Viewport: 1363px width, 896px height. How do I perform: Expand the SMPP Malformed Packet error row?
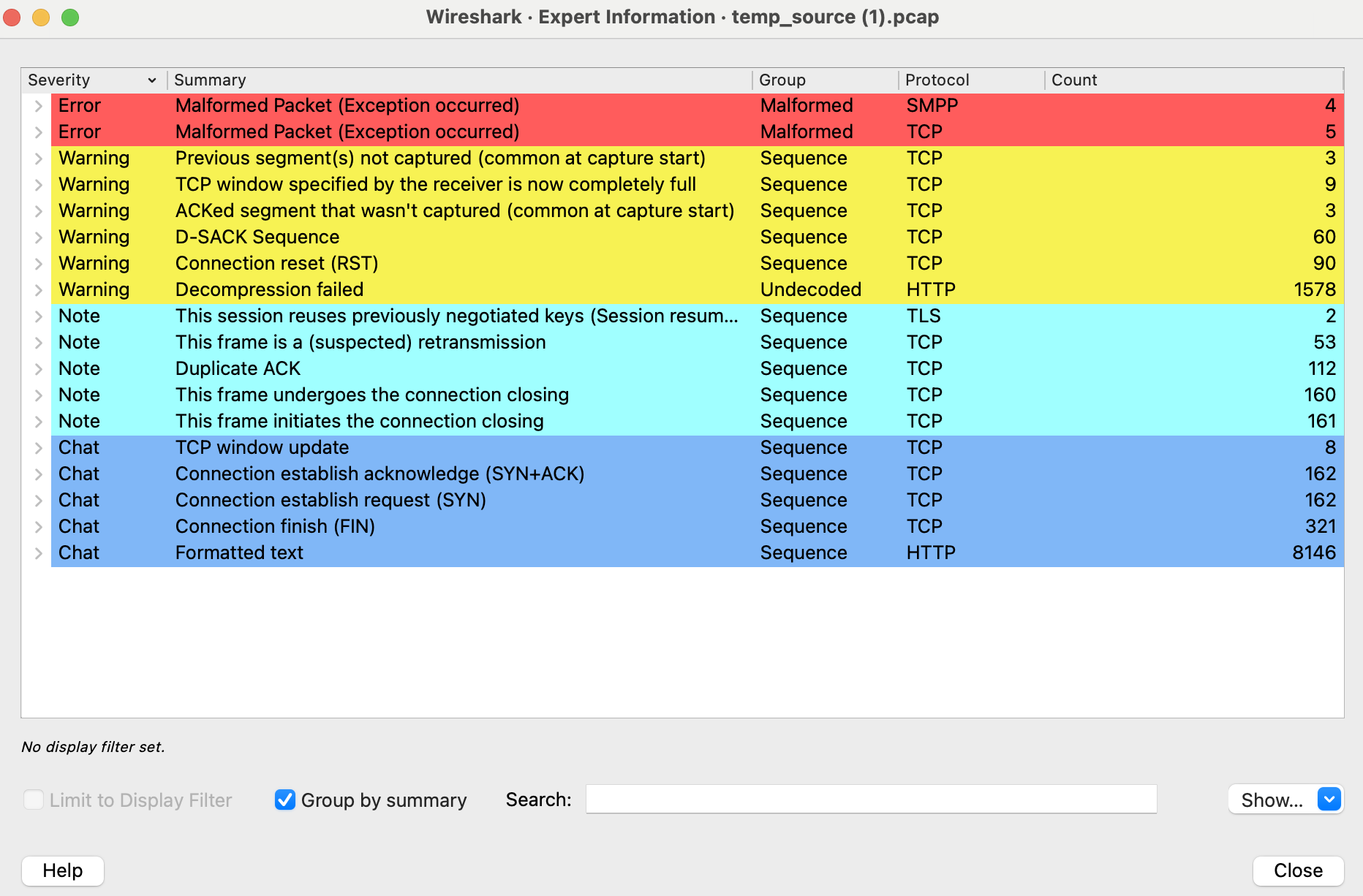[39, 106]
